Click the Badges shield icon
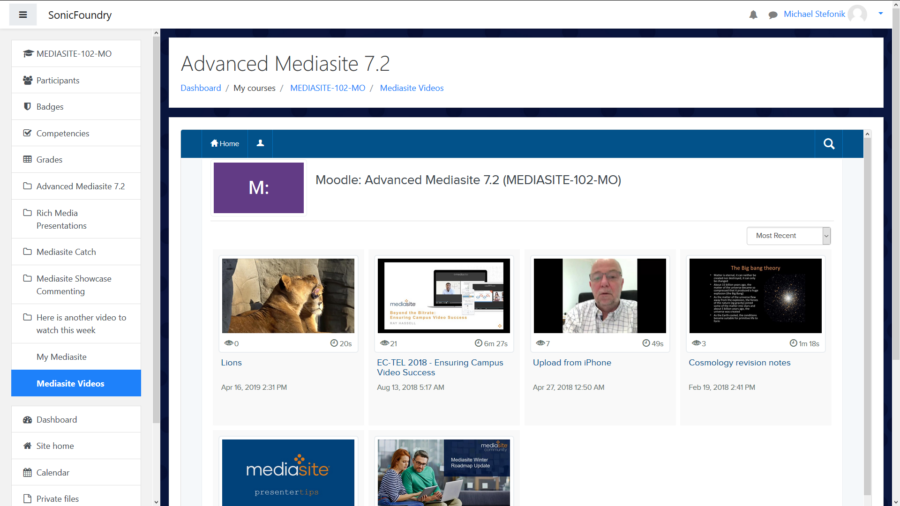This screenshot has height=506, width=900. tap(27, 106)
